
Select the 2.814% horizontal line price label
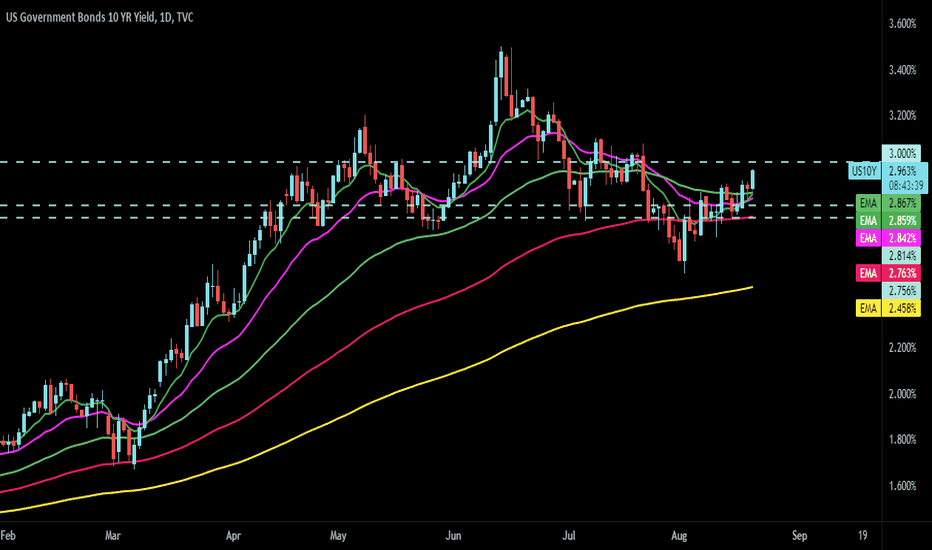coord(902,256)
